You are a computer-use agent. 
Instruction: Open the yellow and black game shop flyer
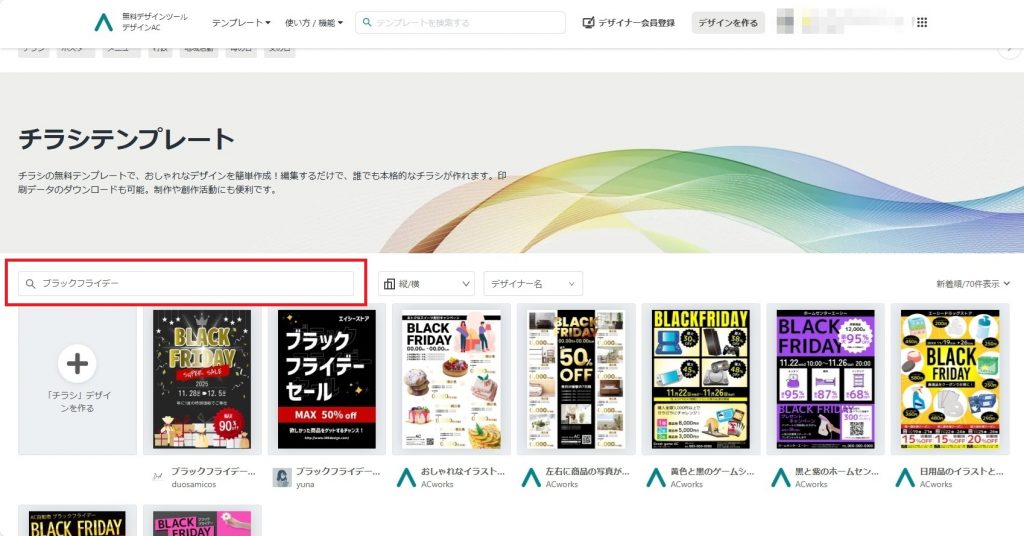(700, 380)
